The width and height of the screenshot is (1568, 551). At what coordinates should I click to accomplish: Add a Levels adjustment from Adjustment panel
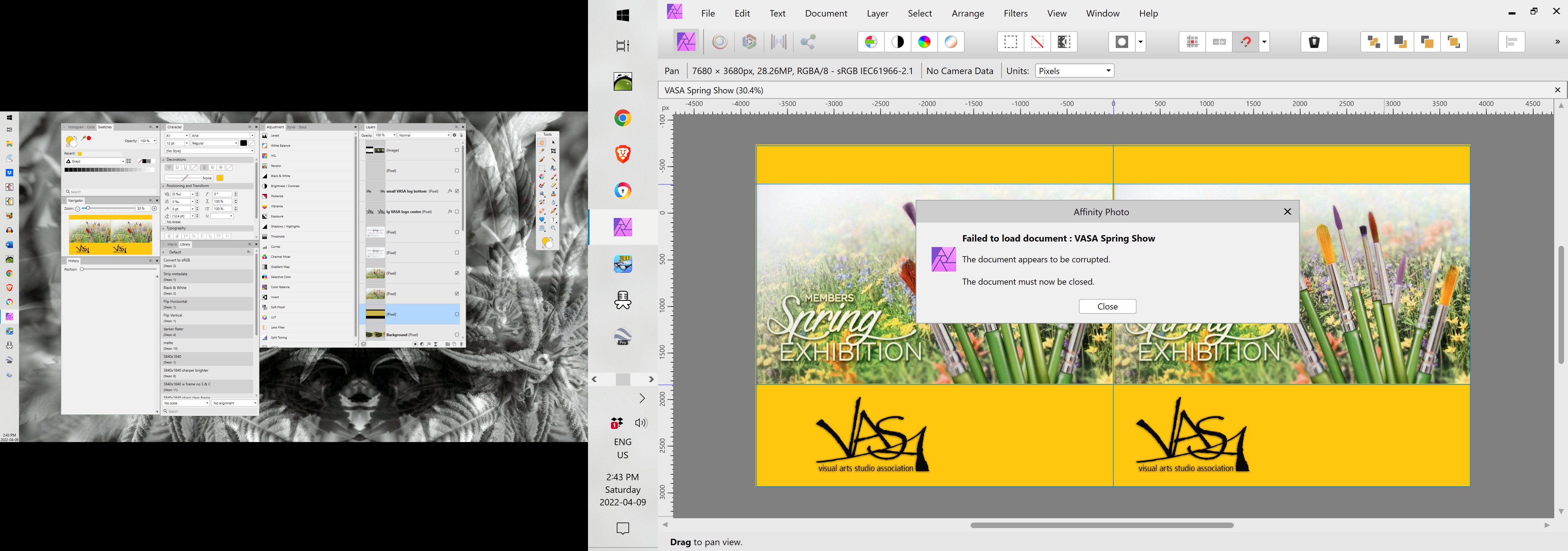coord(307,136)
